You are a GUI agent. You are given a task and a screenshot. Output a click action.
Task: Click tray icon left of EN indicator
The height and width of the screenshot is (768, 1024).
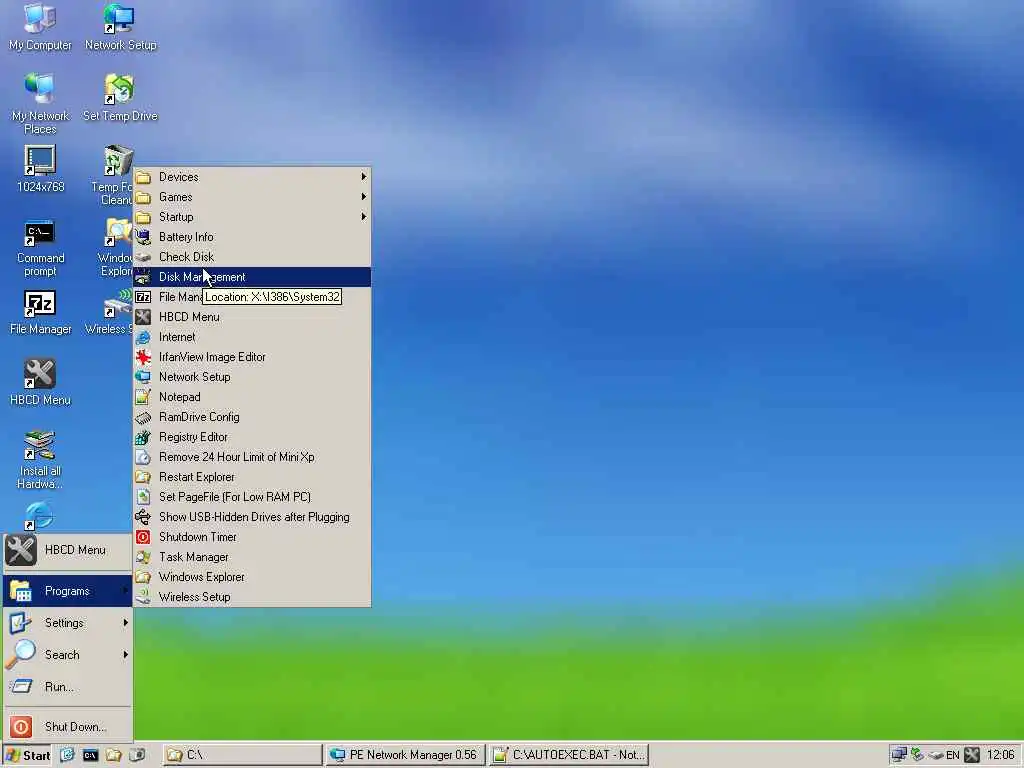tap(935, 756)
